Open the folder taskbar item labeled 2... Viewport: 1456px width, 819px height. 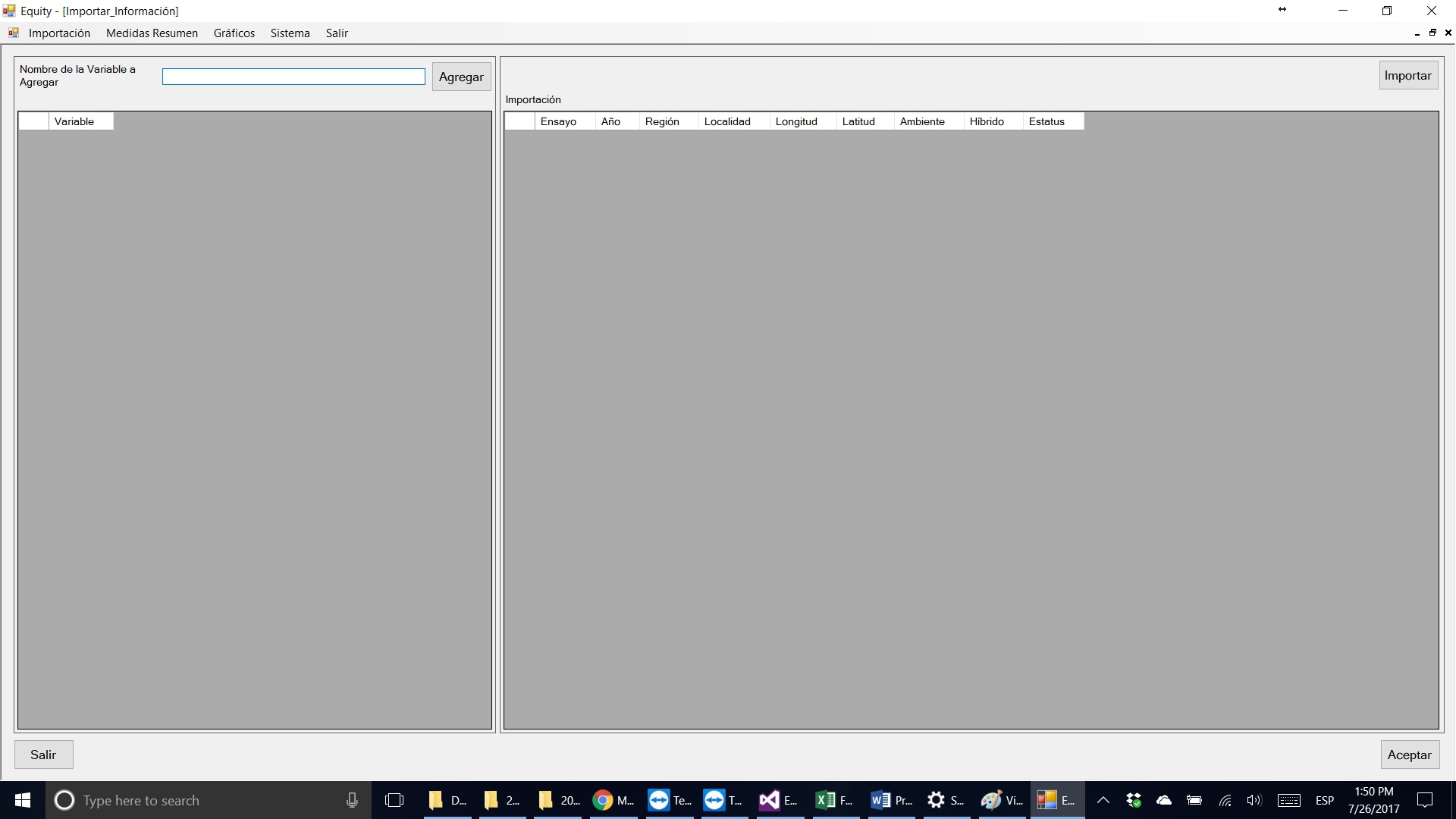[x=502, y=800]
